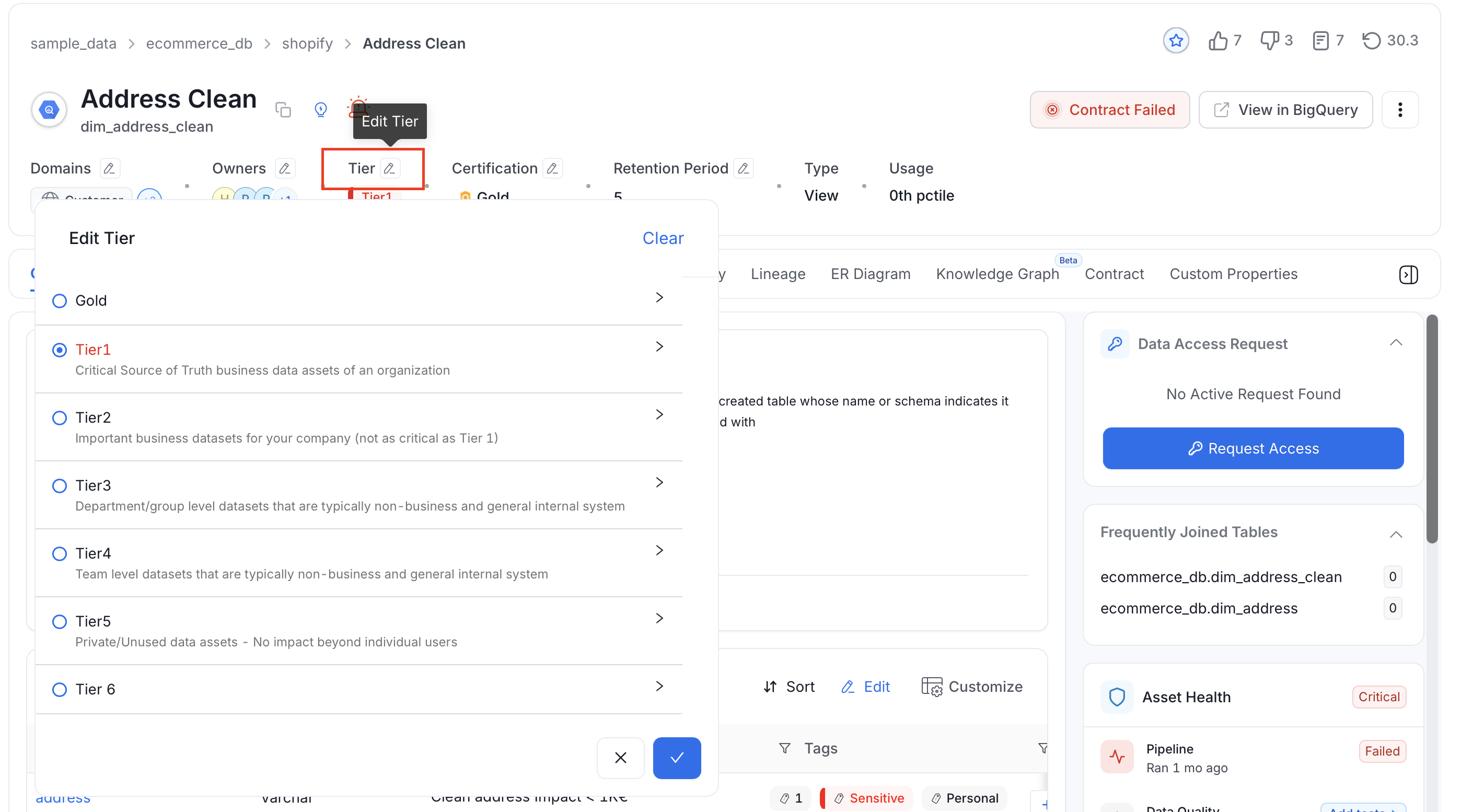Image resolution: width=1461 pixels, height=812 pixels.
Task: Select the Tier2 radio button
Action: point(60,419)
